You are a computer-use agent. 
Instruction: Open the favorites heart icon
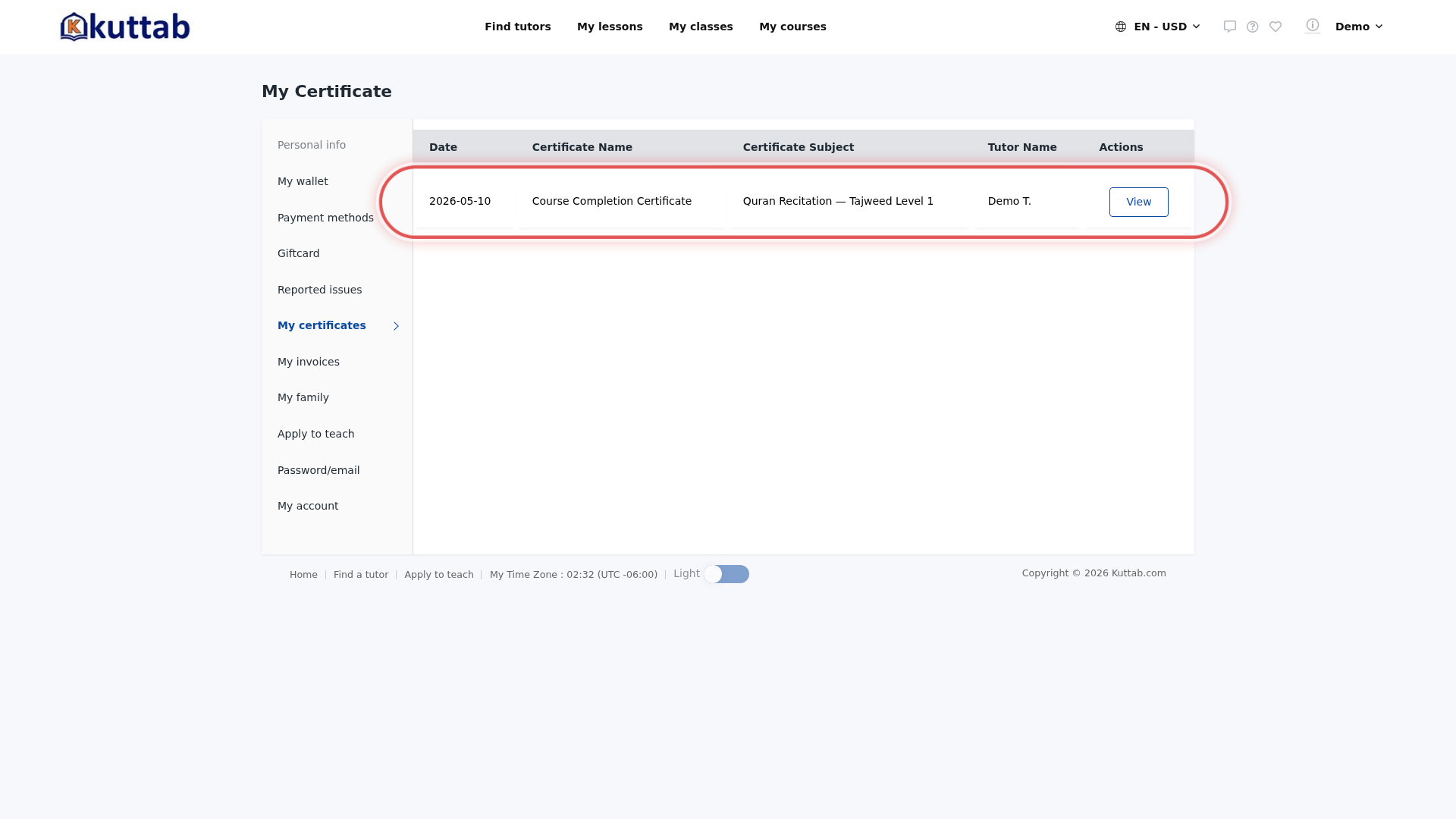tap(1276, 27)
